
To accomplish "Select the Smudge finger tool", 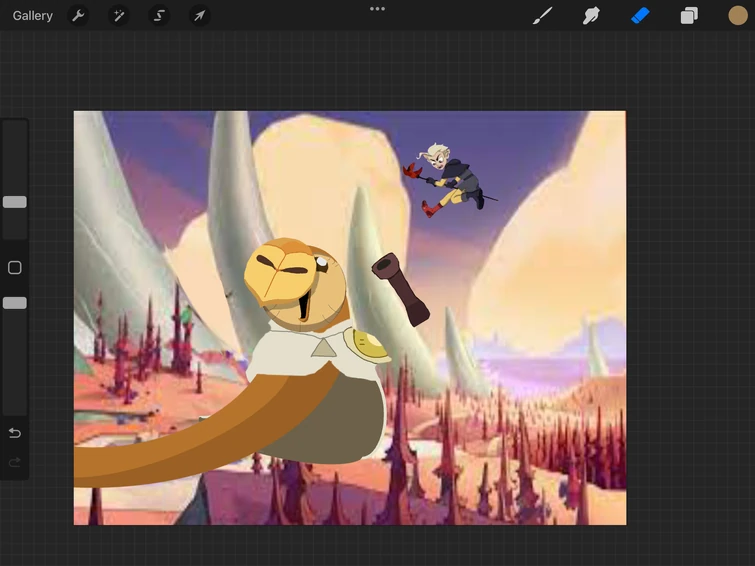I will pyautogui.click(x=591, y=16).
